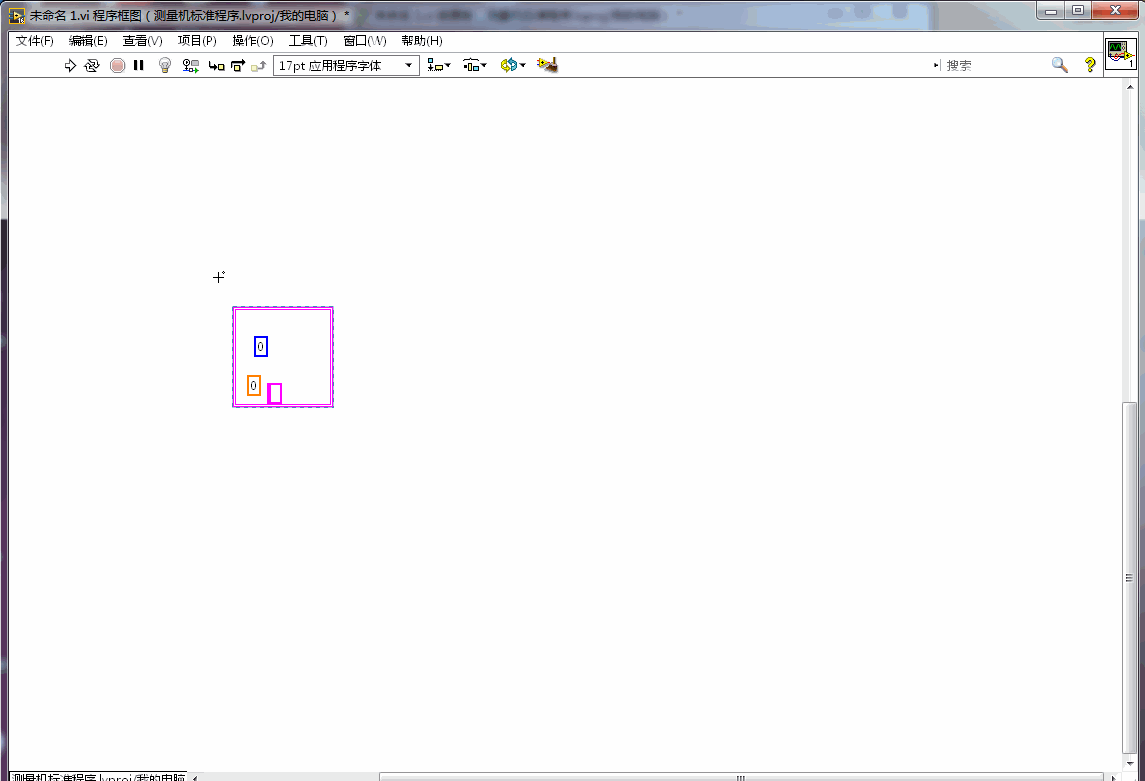Select the blue numeric constant 0
This screenshot has width=1145, height=781.
pyautogui.click(x=261, y=347)
